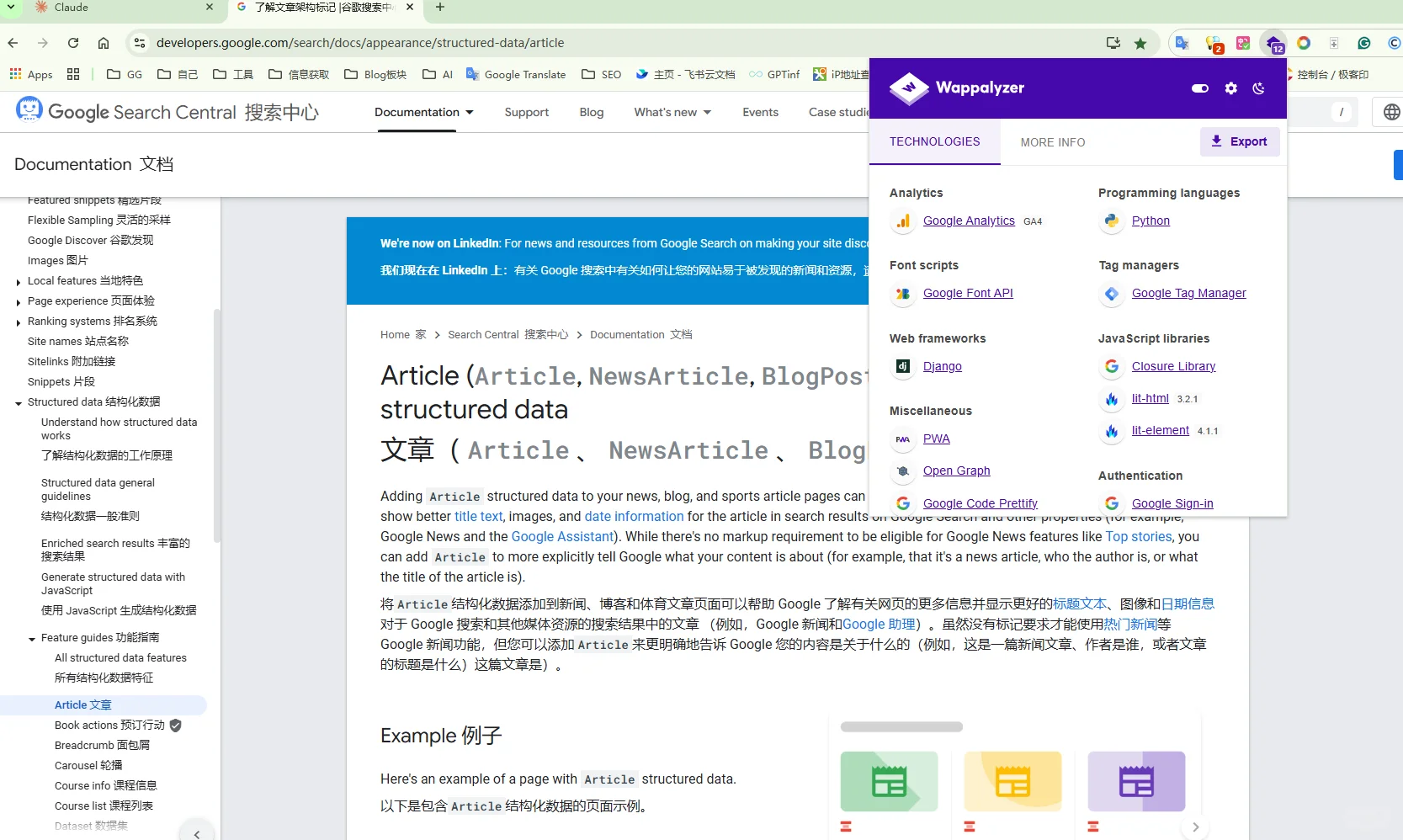
Task: Open the Google Translate extension icon
Action: click(1182, 43)
